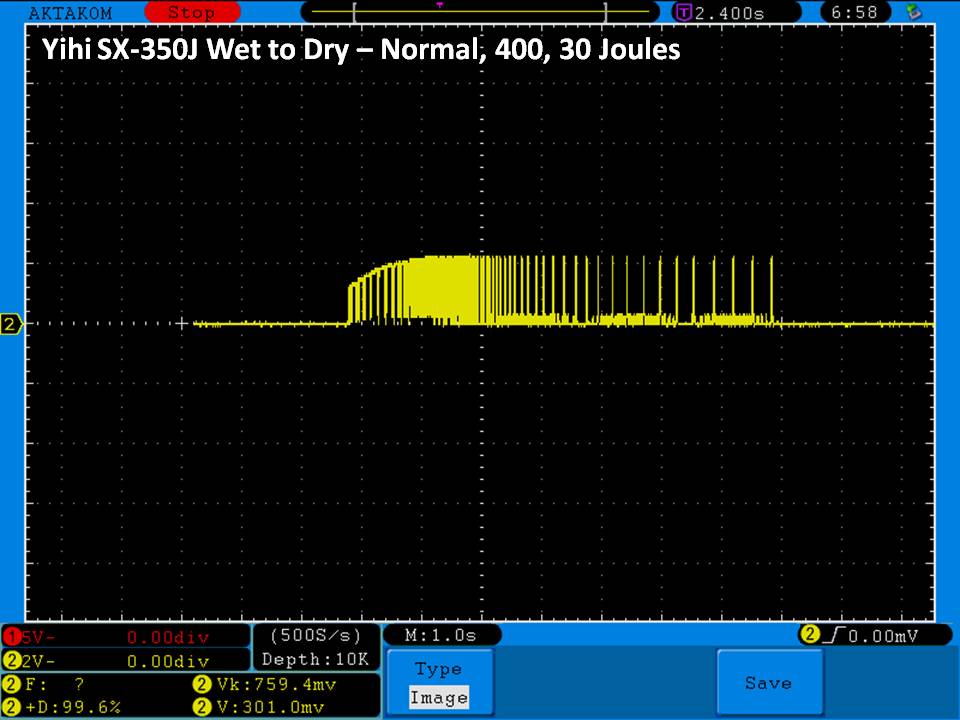Click the M:1.0s timebase indicator
Viewport: 960px width, 720px height.
(441, 635)
